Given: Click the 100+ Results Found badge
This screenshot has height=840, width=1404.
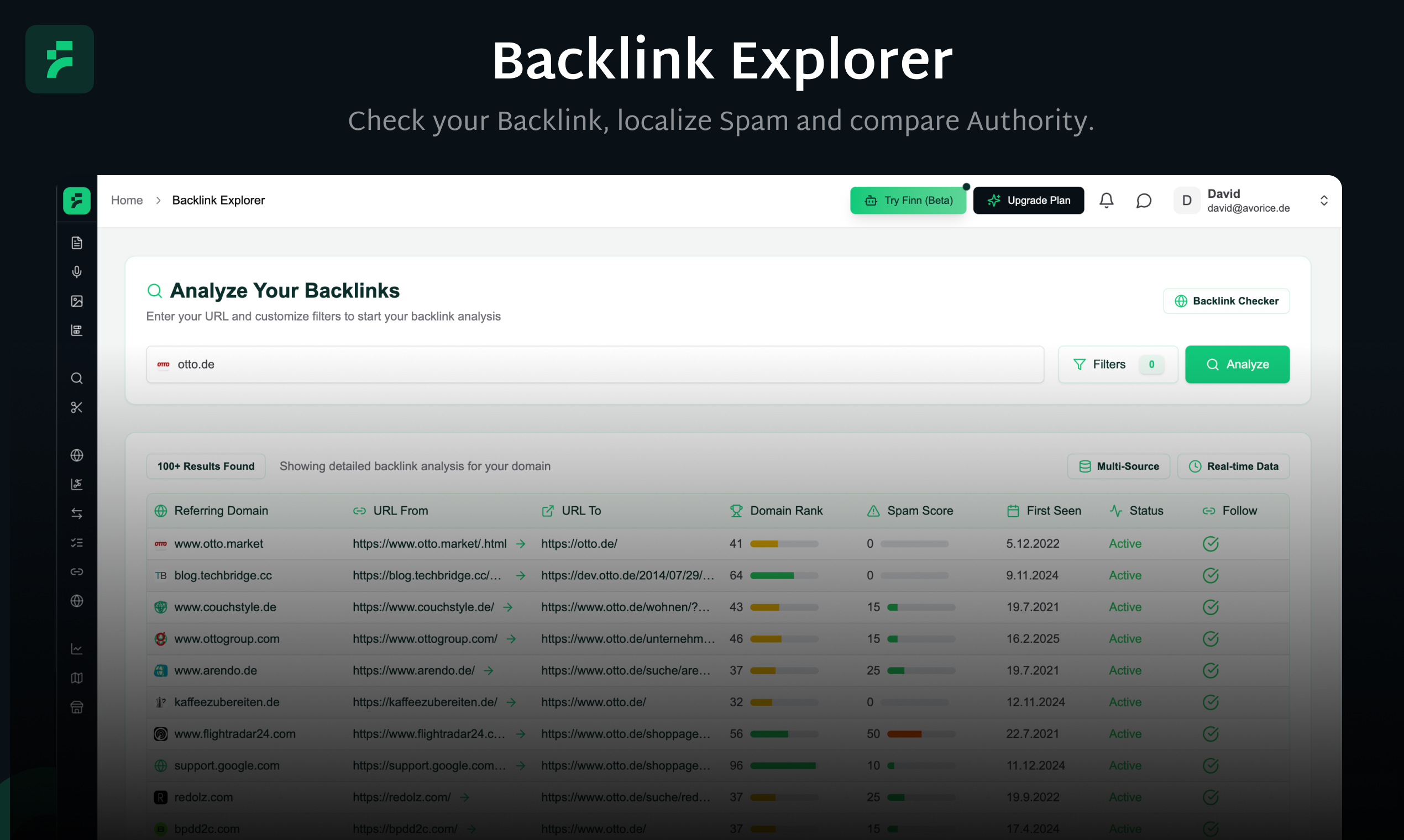Looking at the screenshot, I should [x=206, y=466].
